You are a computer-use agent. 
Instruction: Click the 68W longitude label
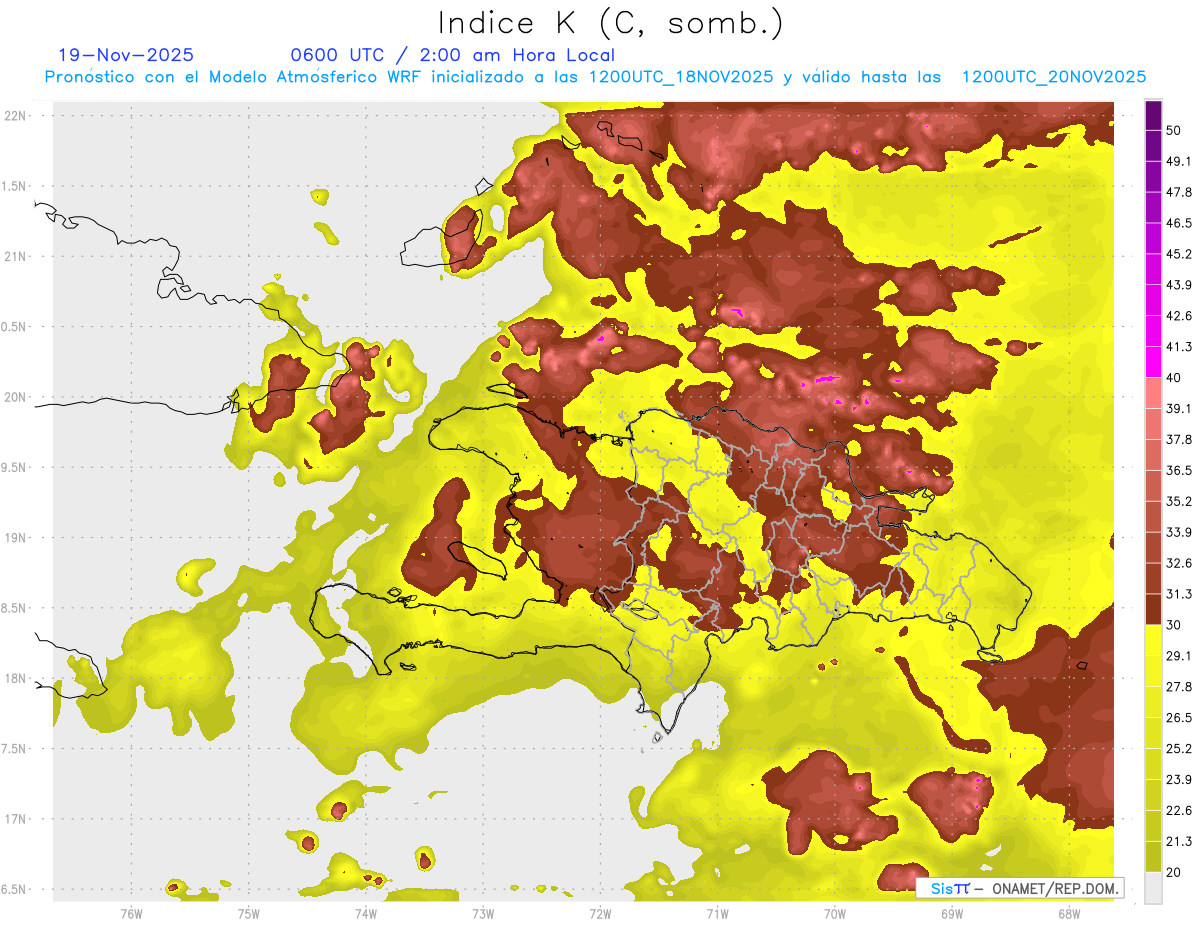[1069, 913]
